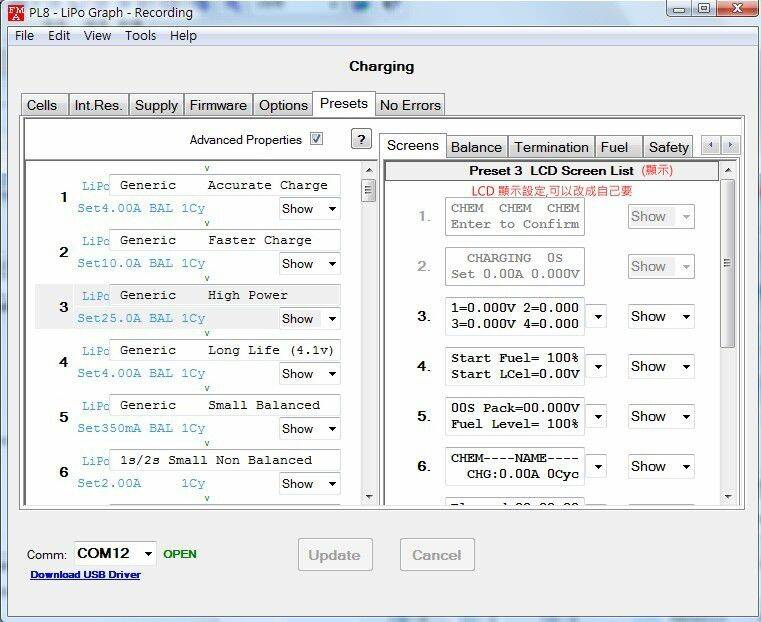Toggle the Advanced Properties checkbox
Viewport: 761px width, 622px height.
pos(316,140)
